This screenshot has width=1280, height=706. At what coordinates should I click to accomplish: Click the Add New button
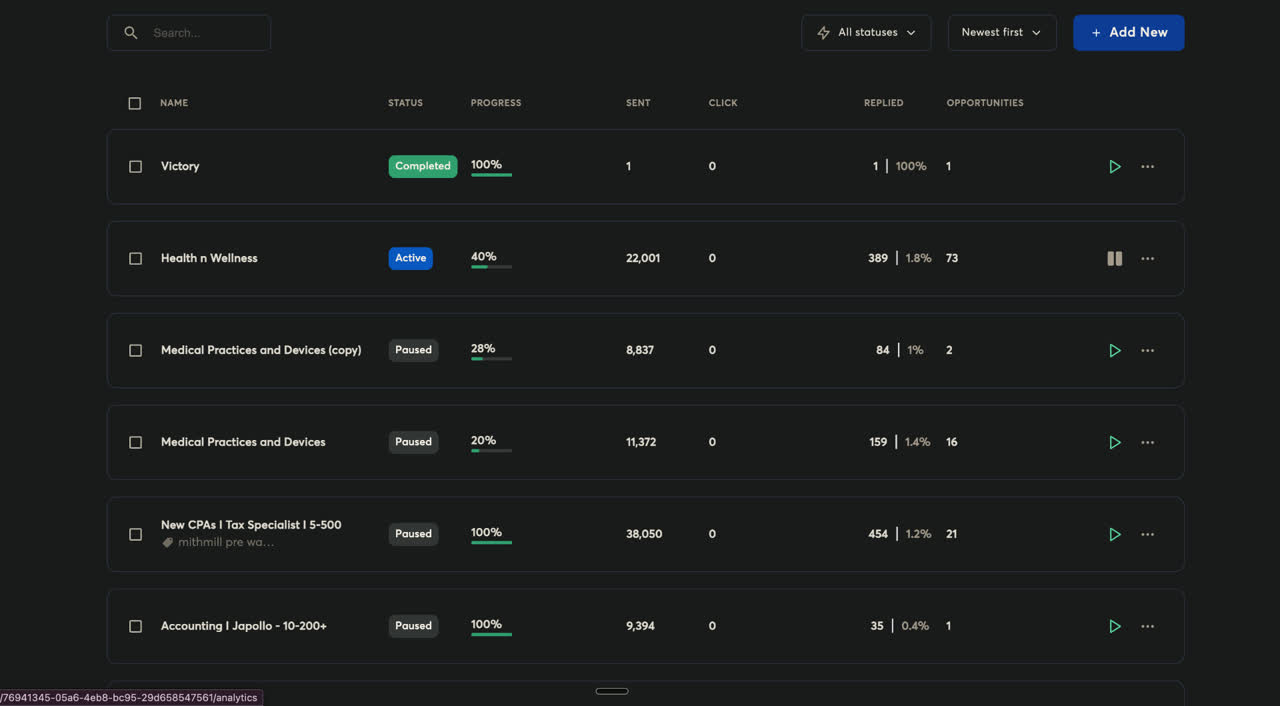pos(1128,32)
